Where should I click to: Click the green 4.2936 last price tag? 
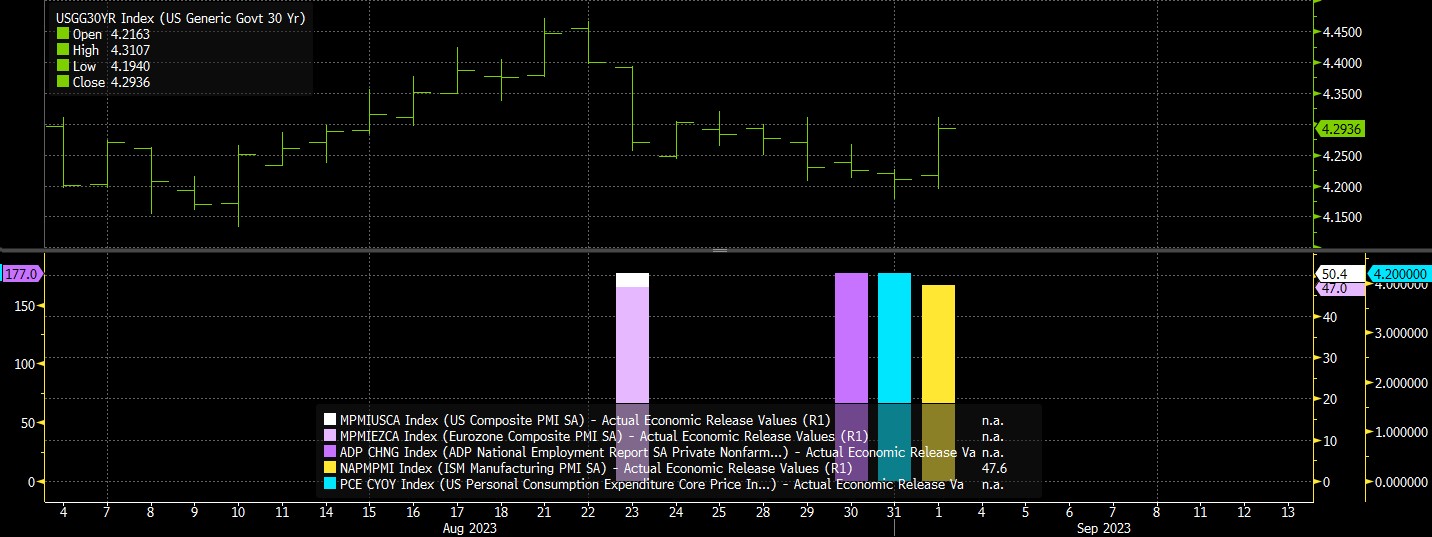[x=1341, y=129]
